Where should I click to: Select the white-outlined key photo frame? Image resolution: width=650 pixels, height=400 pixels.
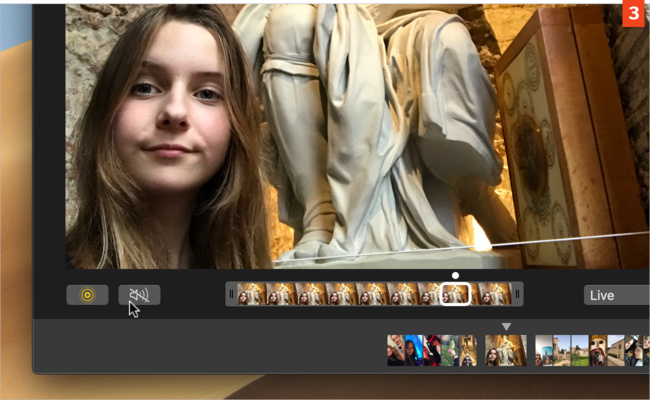pyautogui.click(x=455, y=294)
